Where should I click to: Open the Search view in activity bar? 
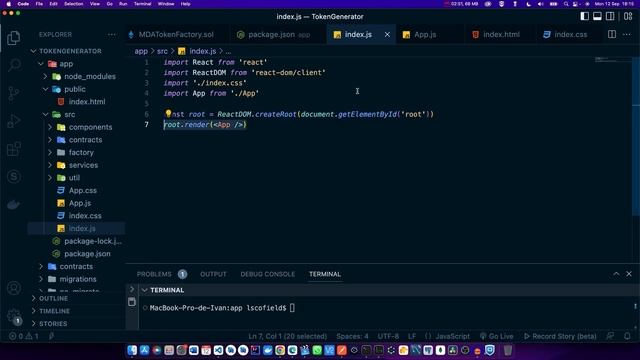[14, 65]
